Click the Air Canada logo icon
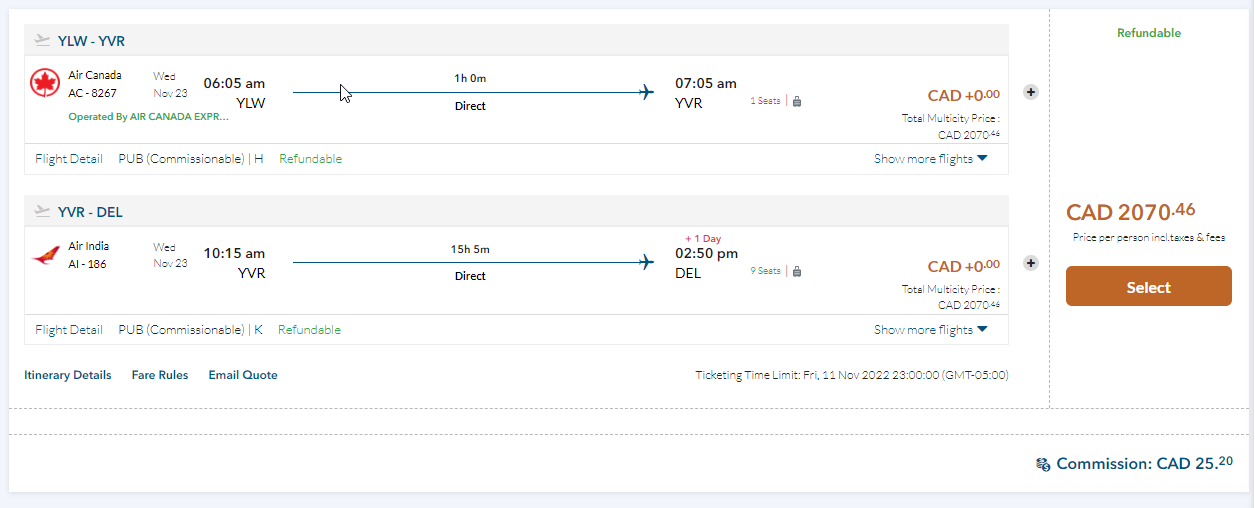Image resolution: width=1255 pixels, height=508 pixels. (46, 83)
